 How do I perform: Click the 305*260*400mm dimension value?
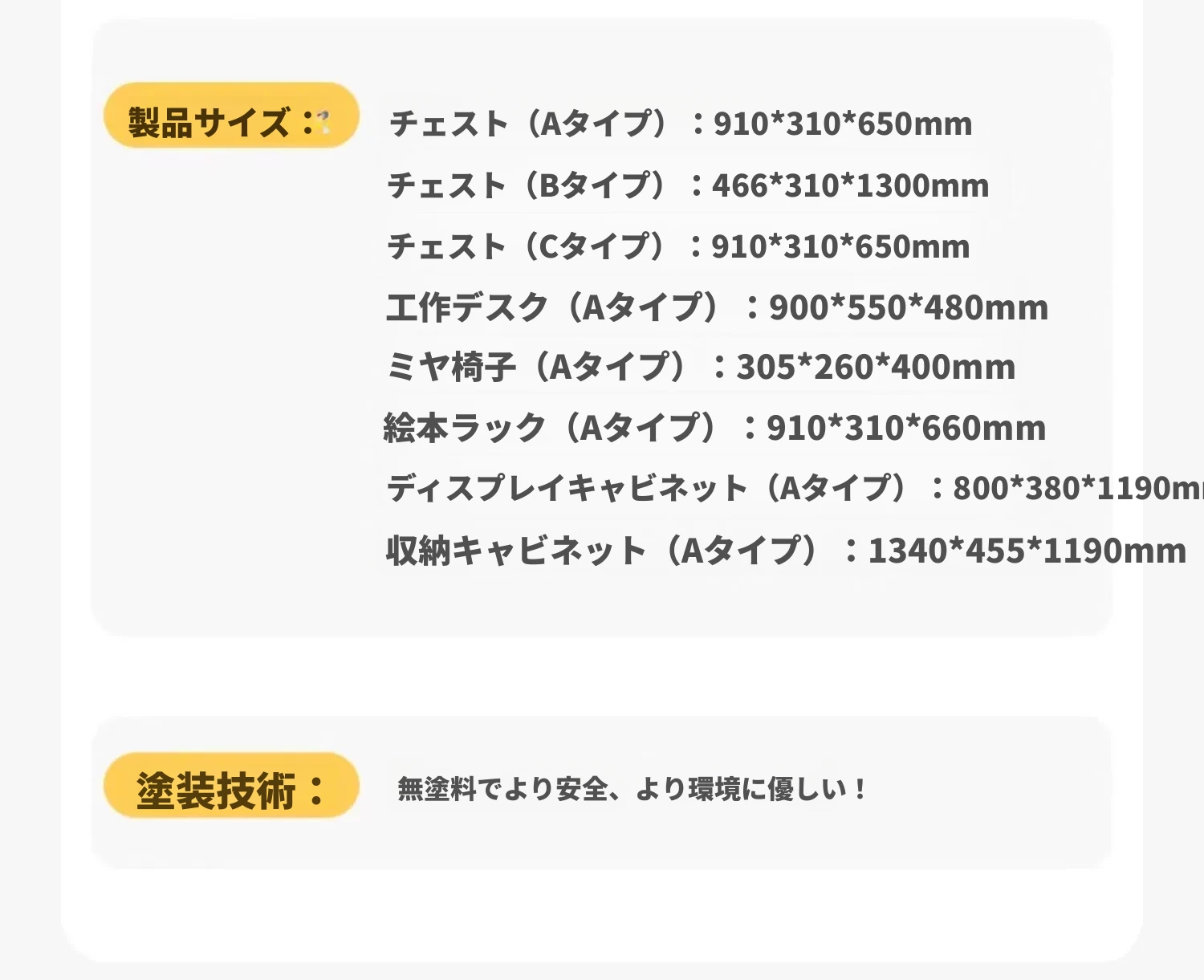pos(876,368)
